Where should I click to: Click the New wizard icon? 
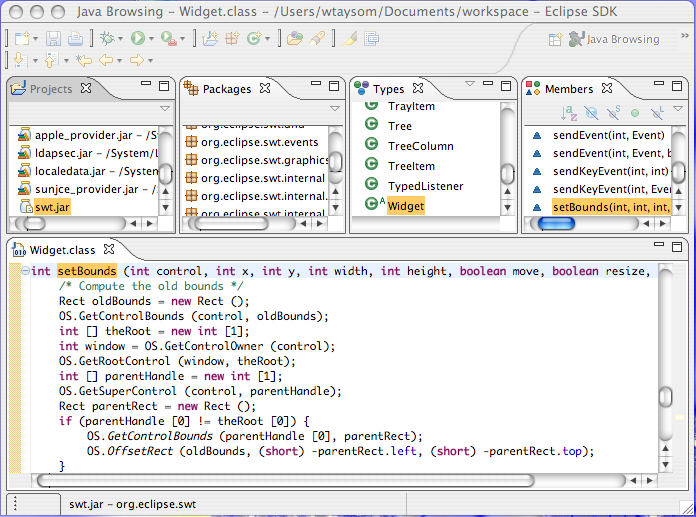coord(22,39)
